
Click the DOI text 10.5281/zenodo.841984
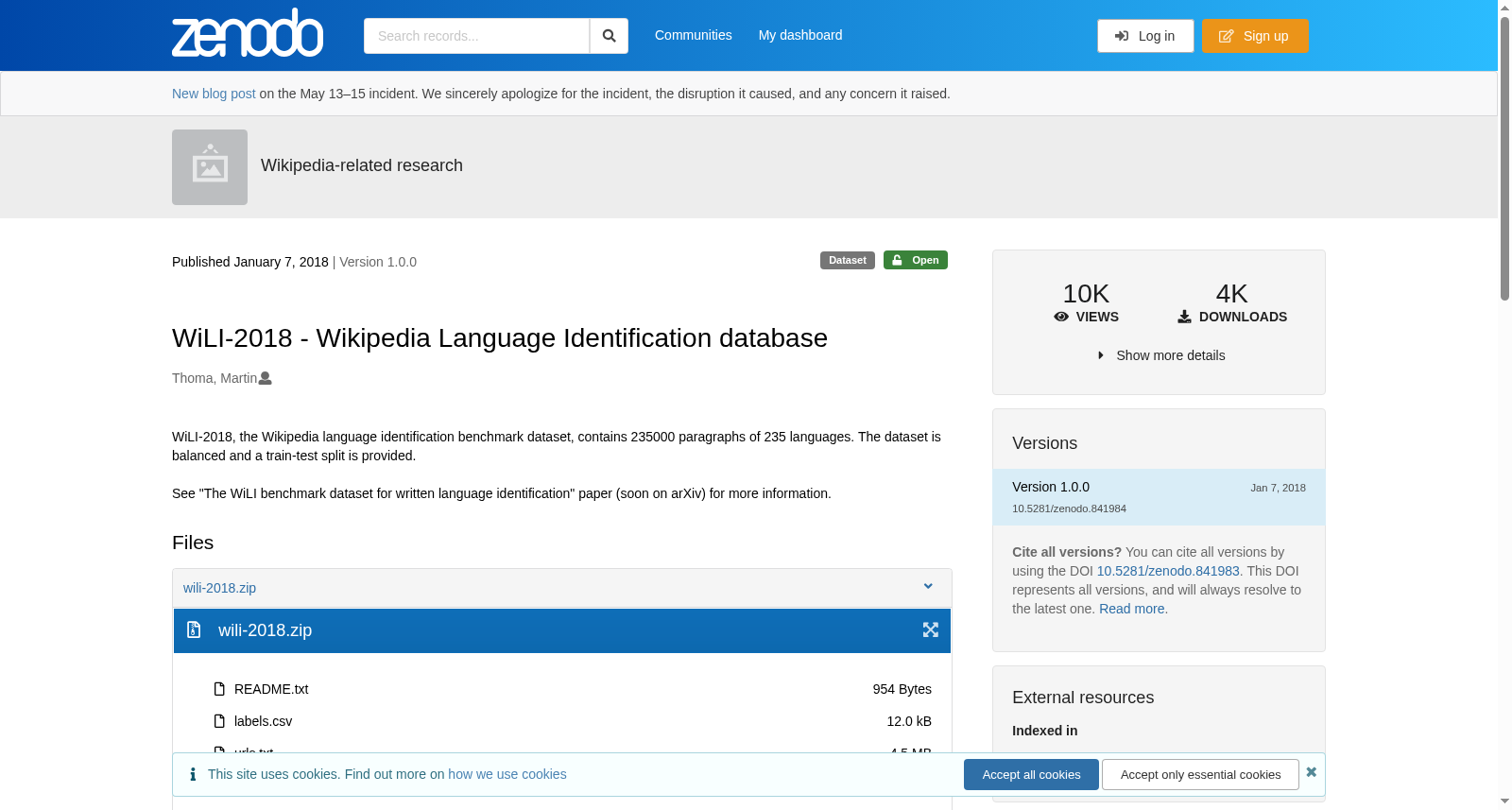pyautogui.click(x=1069, y=508)
